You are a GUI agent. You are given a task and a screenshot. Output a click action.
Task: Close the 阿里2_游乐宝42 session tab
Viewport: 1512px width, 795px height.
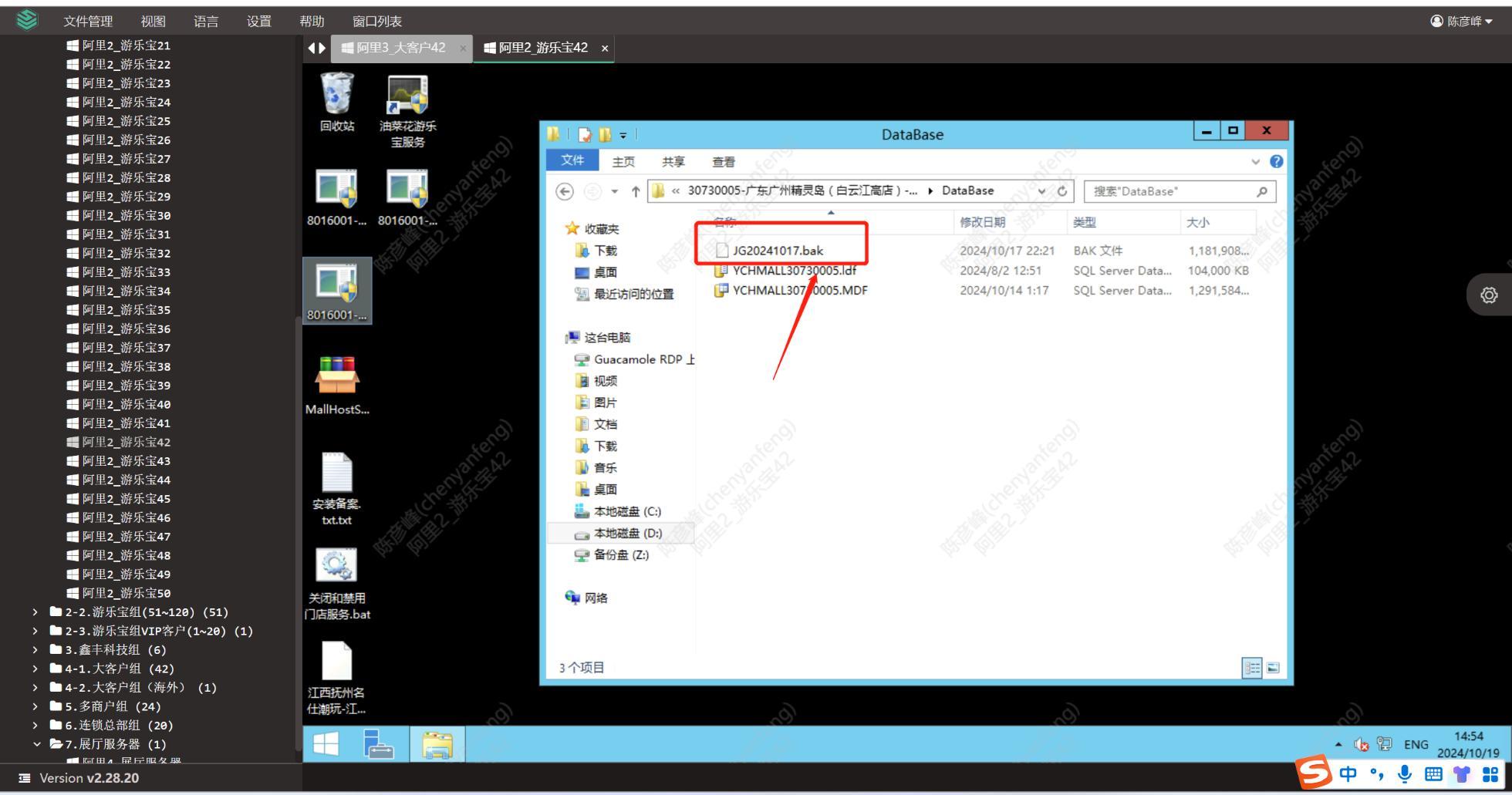point(605,49)
